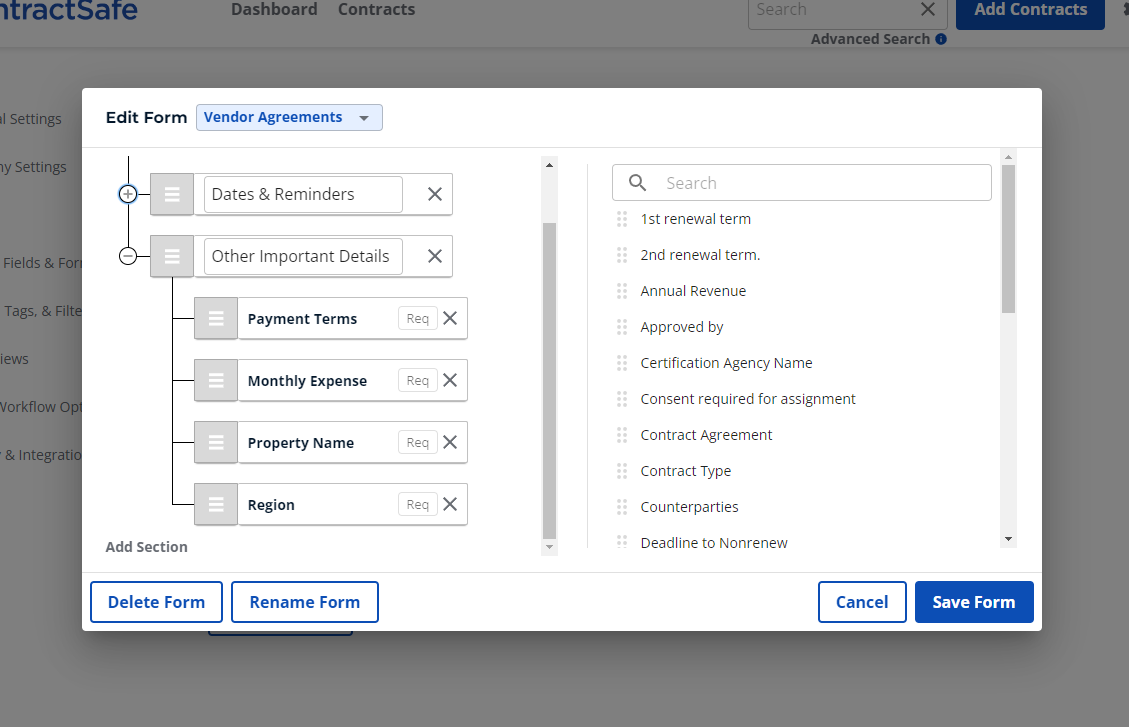Click the drag handle beside Other Important Details
The image size is (1129, 727).
(171, 256)
